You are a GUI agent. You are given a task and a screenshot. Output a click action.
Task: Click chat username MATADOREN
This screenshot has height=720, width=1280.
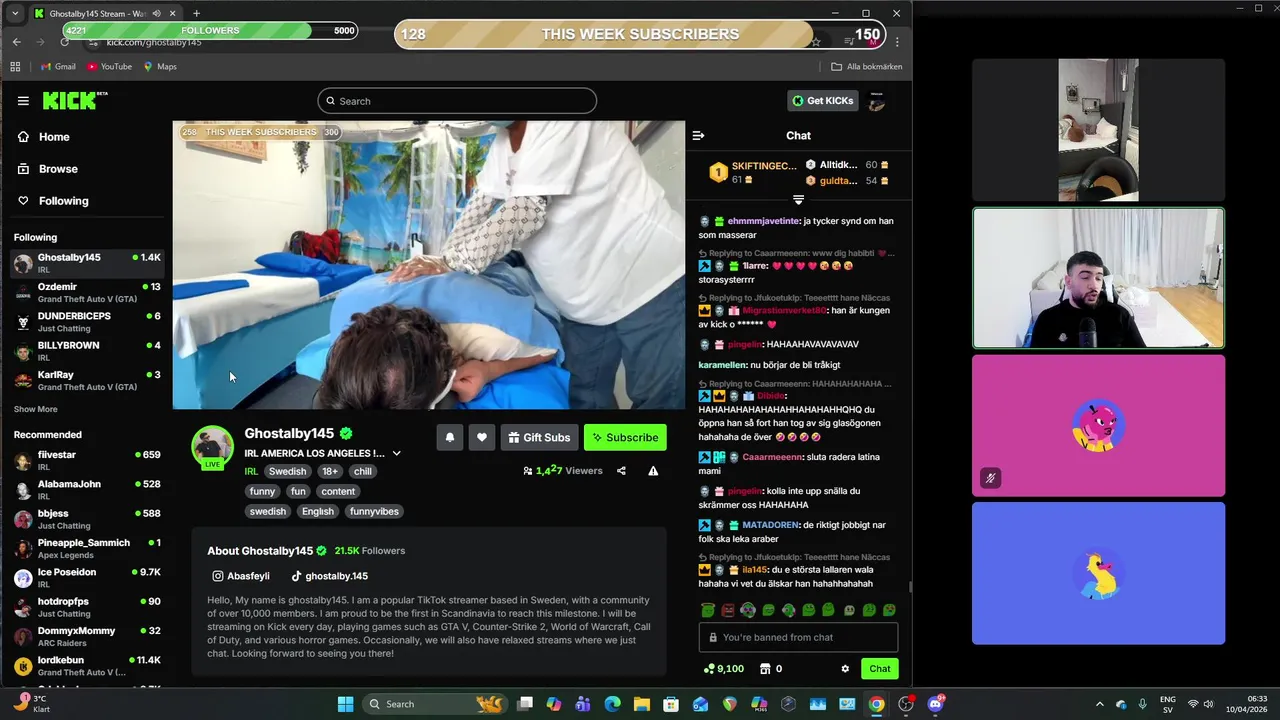(771, 525)
